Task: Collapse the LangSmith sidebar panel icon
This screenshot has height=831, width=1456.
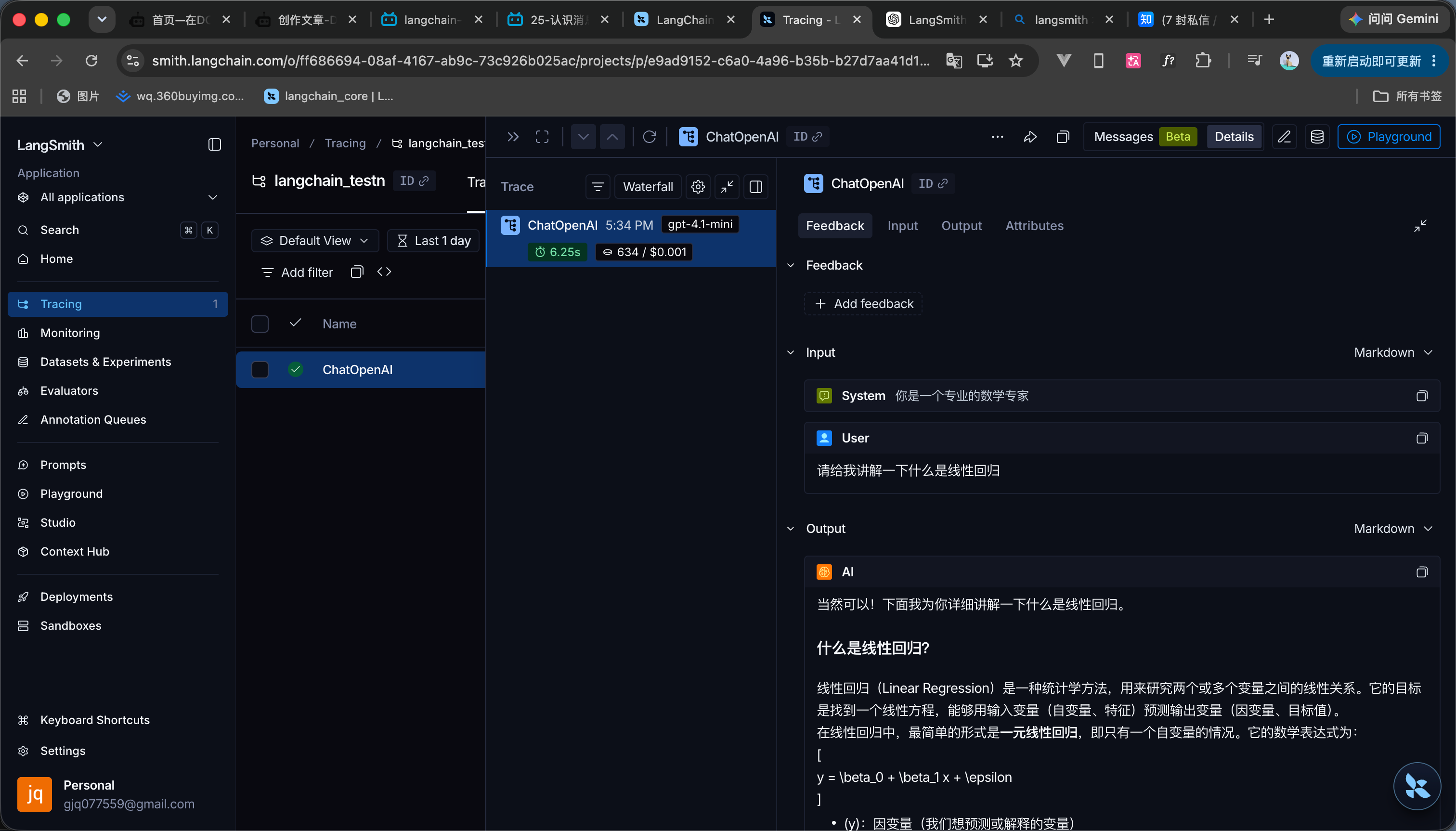Action: click(215, 144)
